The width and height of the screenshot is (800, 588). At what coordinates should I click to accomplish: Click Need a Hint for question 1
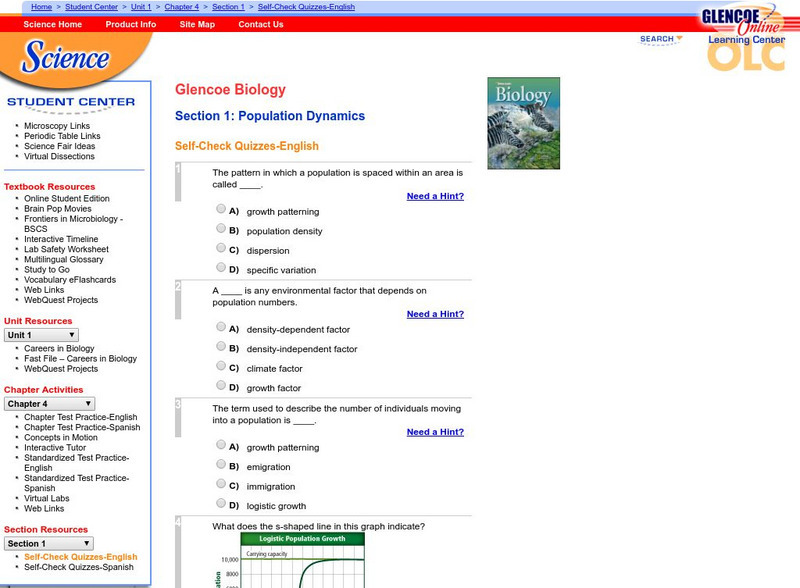tap(435, 196)
